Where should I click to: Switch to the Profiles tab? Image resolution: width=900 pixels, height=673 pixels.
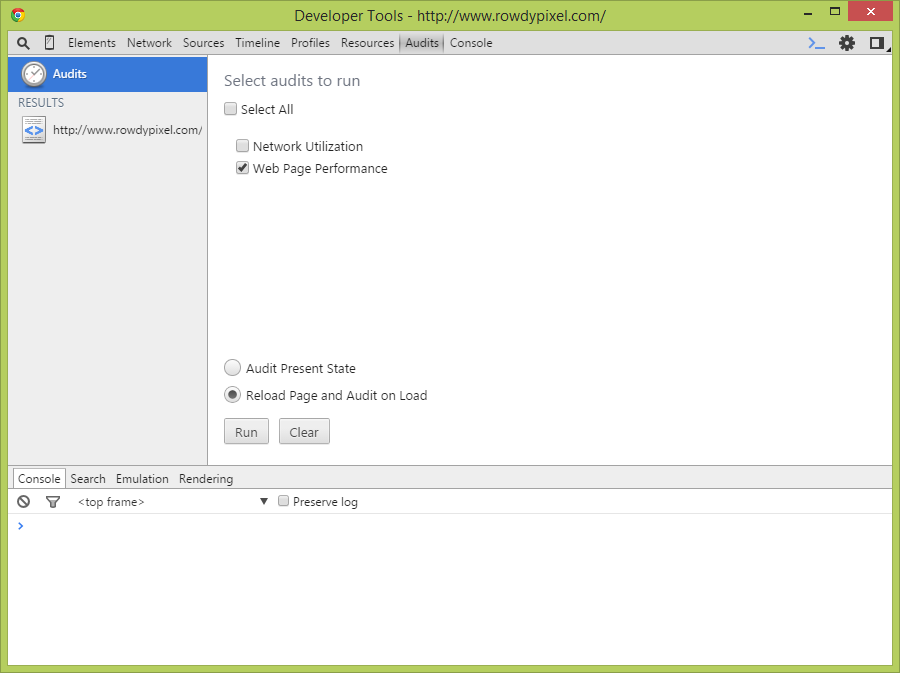point(311,43)
